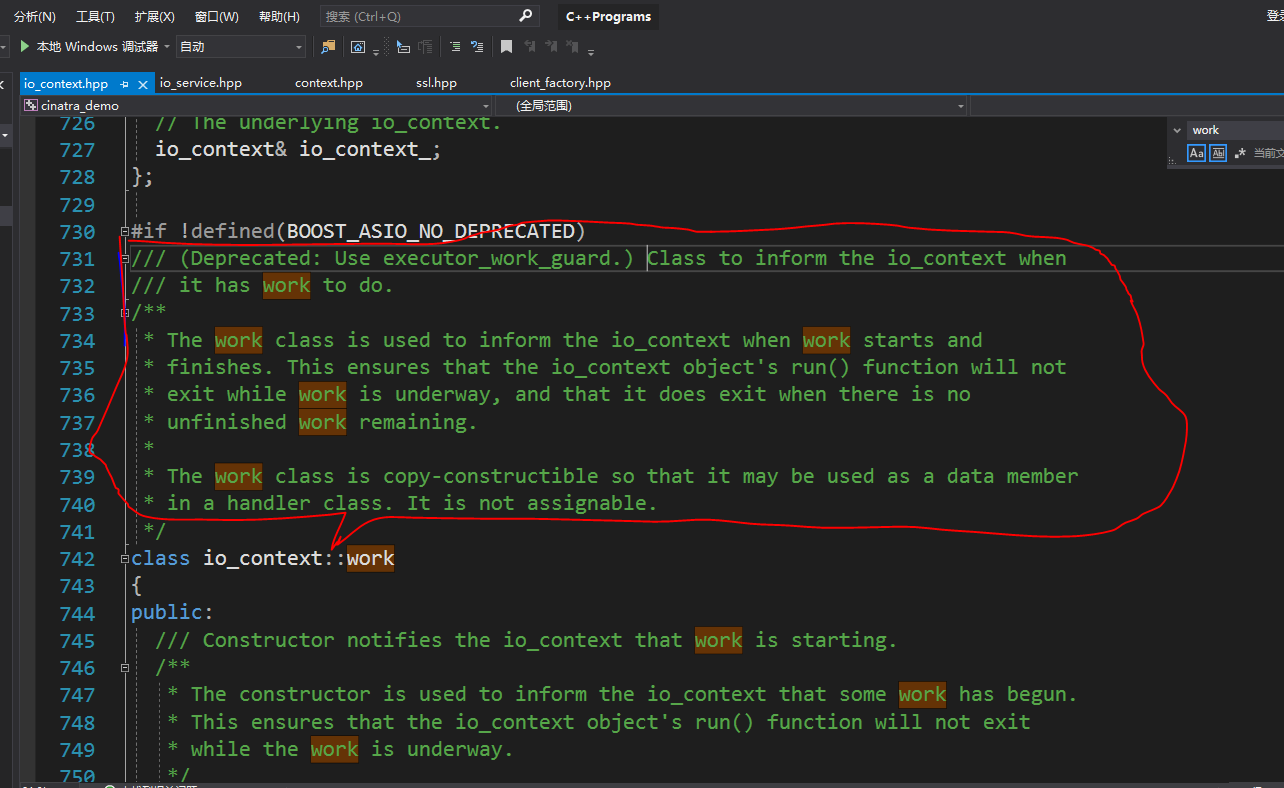Image resolution: width=1284 pixels, height=788 pixels.
Task: Toggle a bookmark on the current line
Action: tap(507, 46)
